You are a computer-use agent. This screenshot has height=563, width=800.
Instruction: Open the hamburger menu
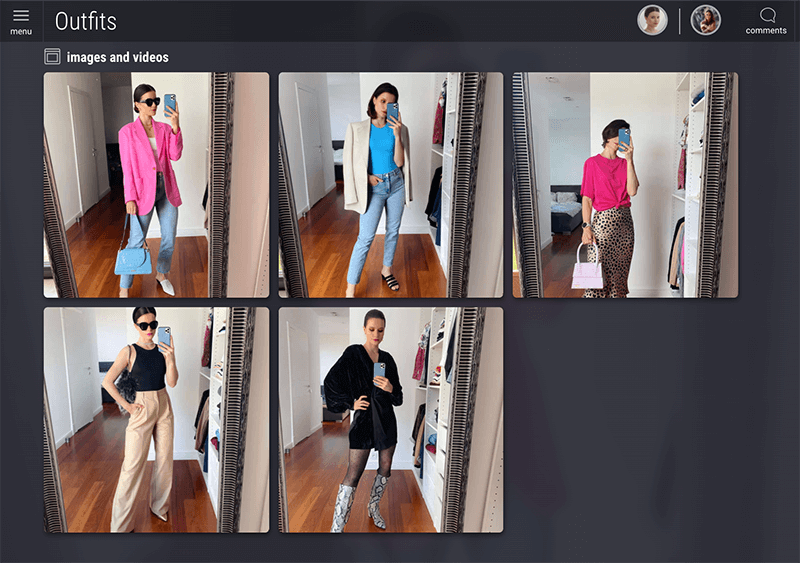pos(21,22)
